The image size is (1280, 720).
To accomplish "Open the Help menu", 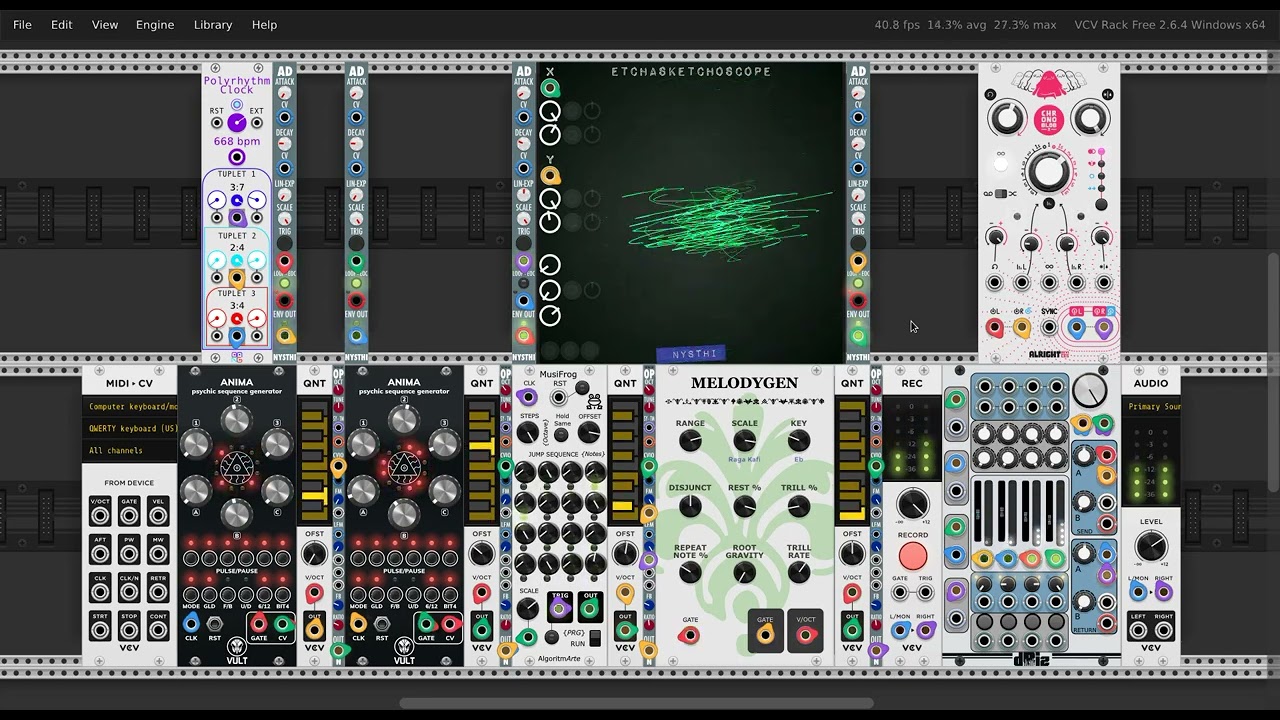I will point(265,24).
